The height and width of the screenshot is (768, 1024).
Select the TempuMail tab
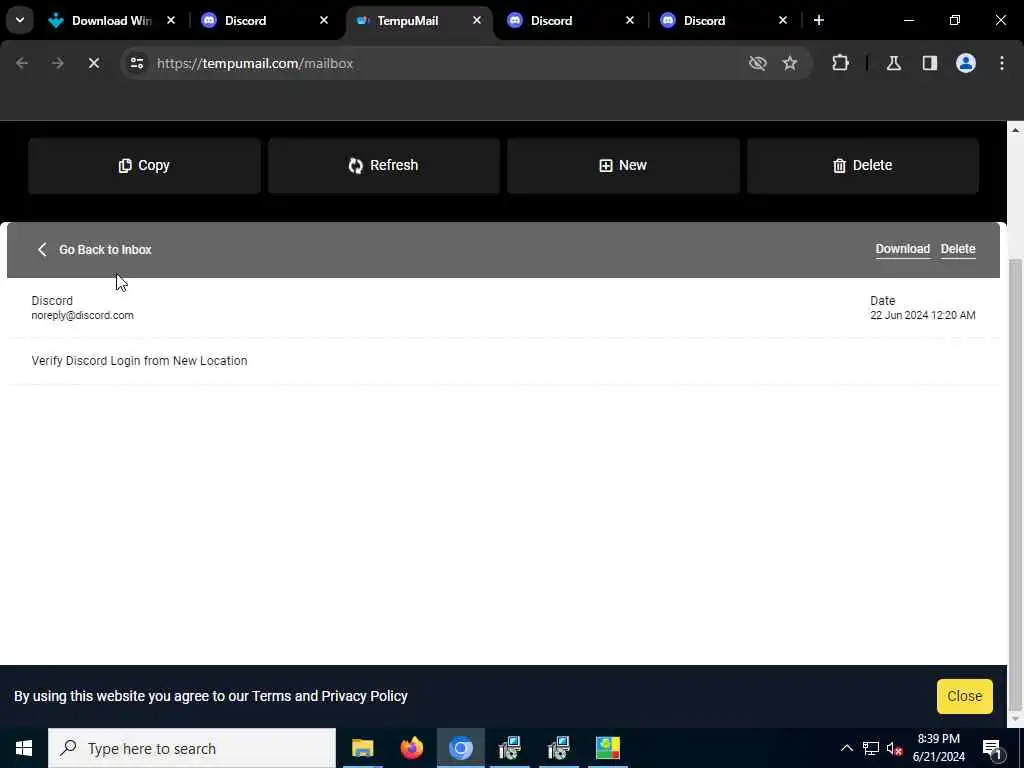(x=418, y=21)
